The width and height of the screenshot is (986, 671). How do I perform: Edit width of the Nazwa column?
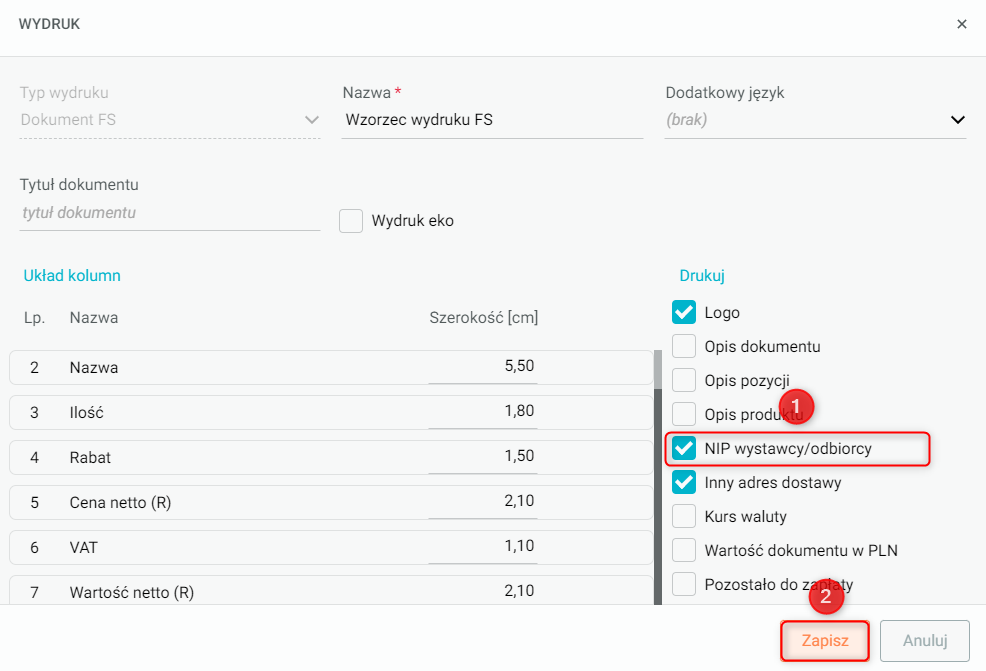(x=484, y=368)
